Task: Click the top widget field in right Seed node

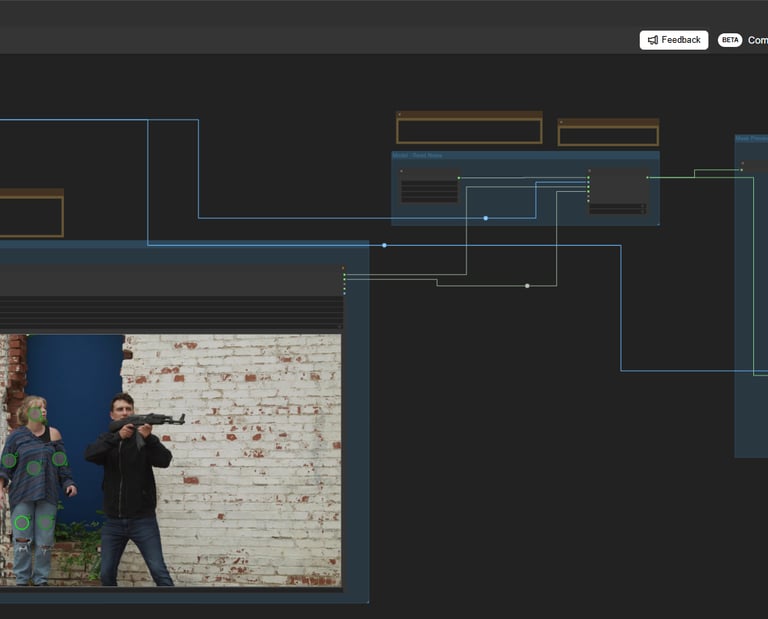Action: 617,206
